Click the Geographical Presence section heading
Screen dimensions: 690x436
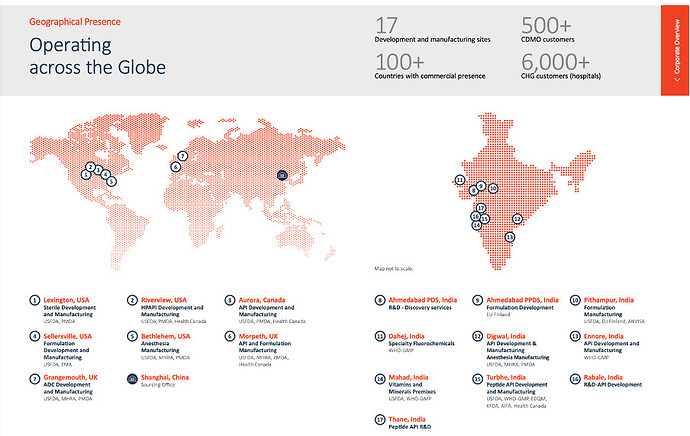pos(75,22)
